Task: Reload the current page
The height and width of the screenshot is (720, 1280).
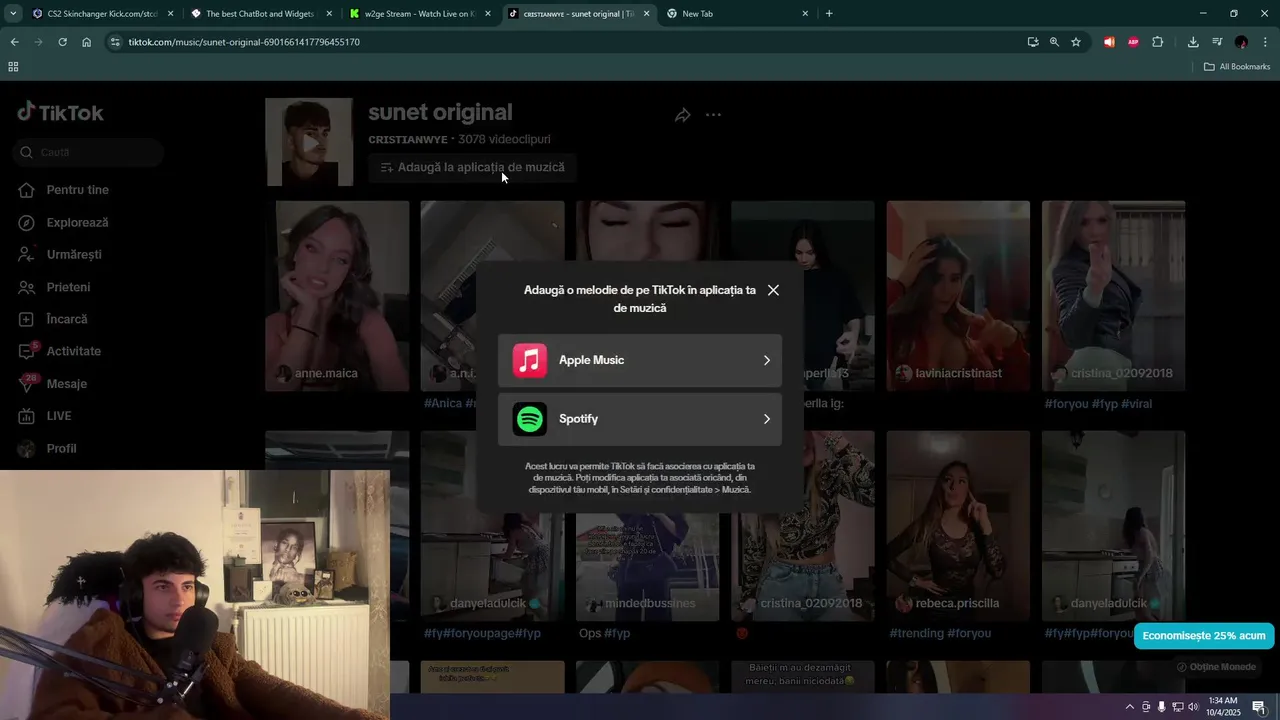Action: [62, 42]
